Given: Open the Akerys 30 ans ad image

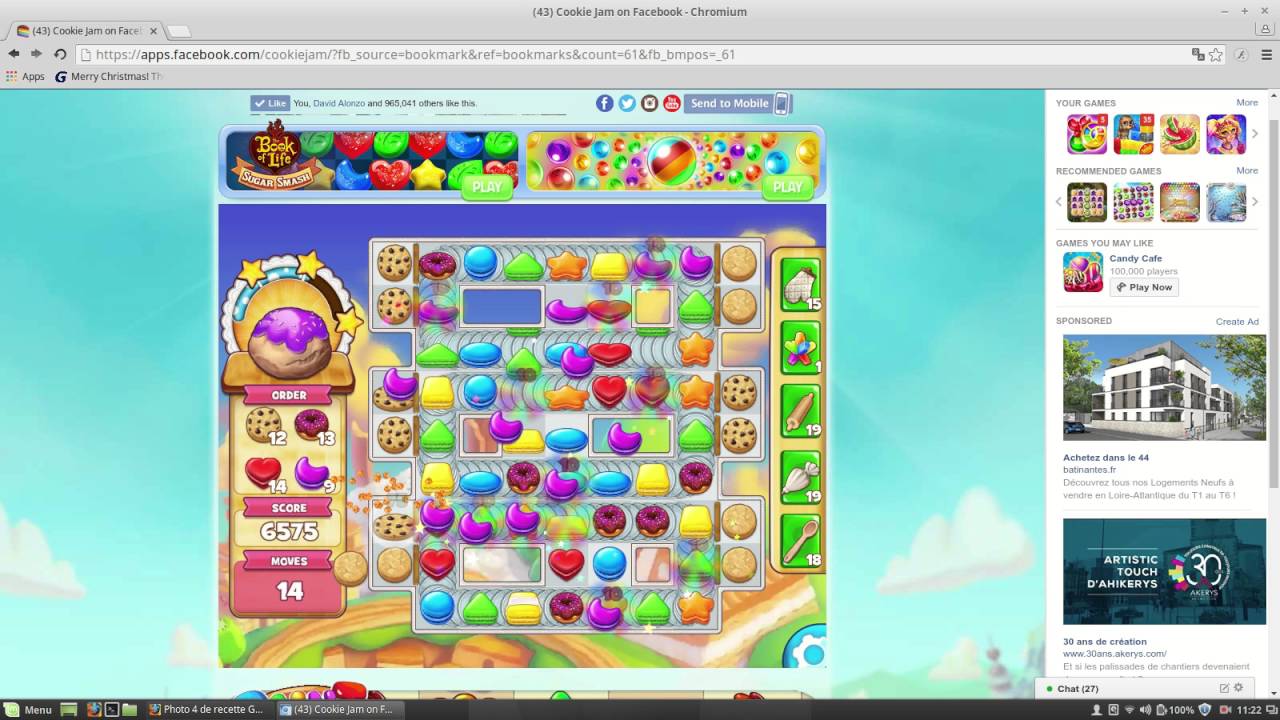Looking at the screenshot, I should coord(1164,571).
